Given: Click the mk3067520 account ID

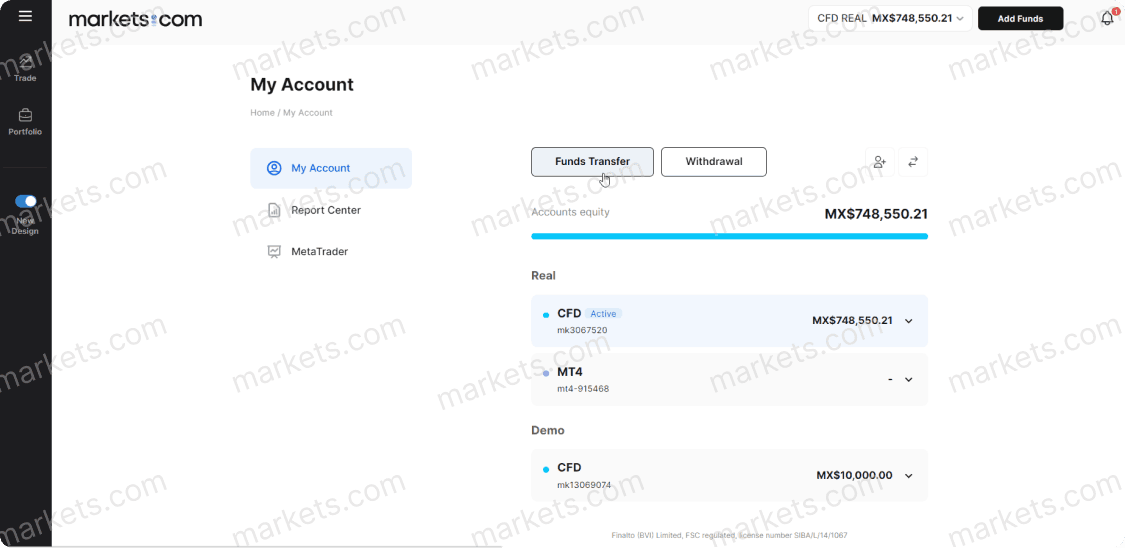Looking at the screenshot, I should coord(583,330).
